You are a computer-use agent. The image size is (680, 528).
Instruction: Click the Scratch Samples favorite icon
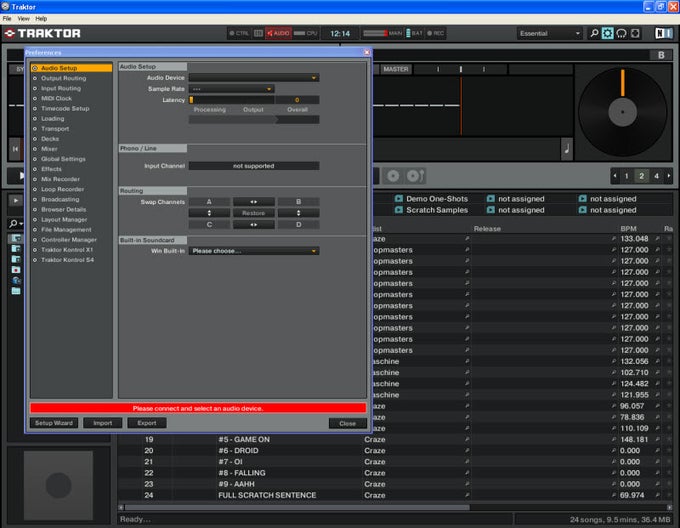(x=399, y=210)
